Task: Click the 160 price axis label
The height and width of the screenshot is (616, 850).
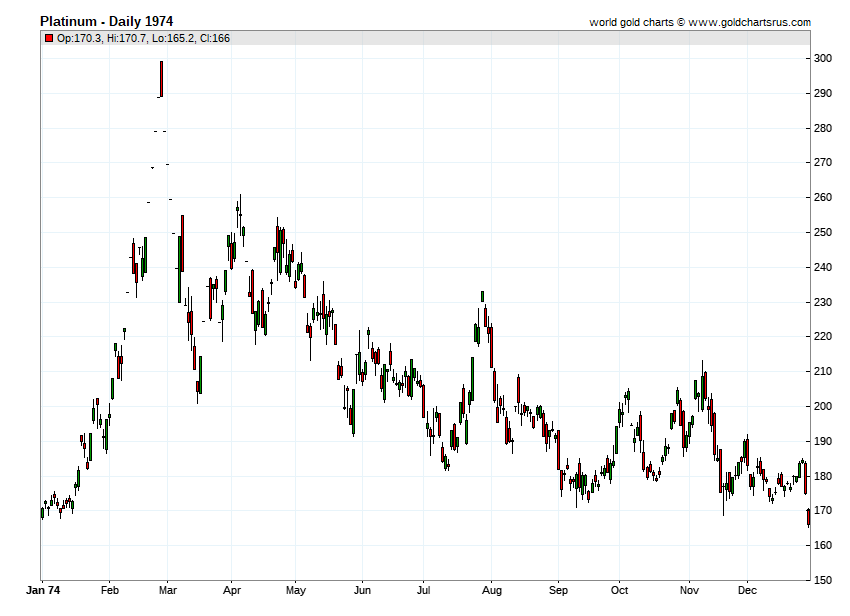Action: point(823,546)
